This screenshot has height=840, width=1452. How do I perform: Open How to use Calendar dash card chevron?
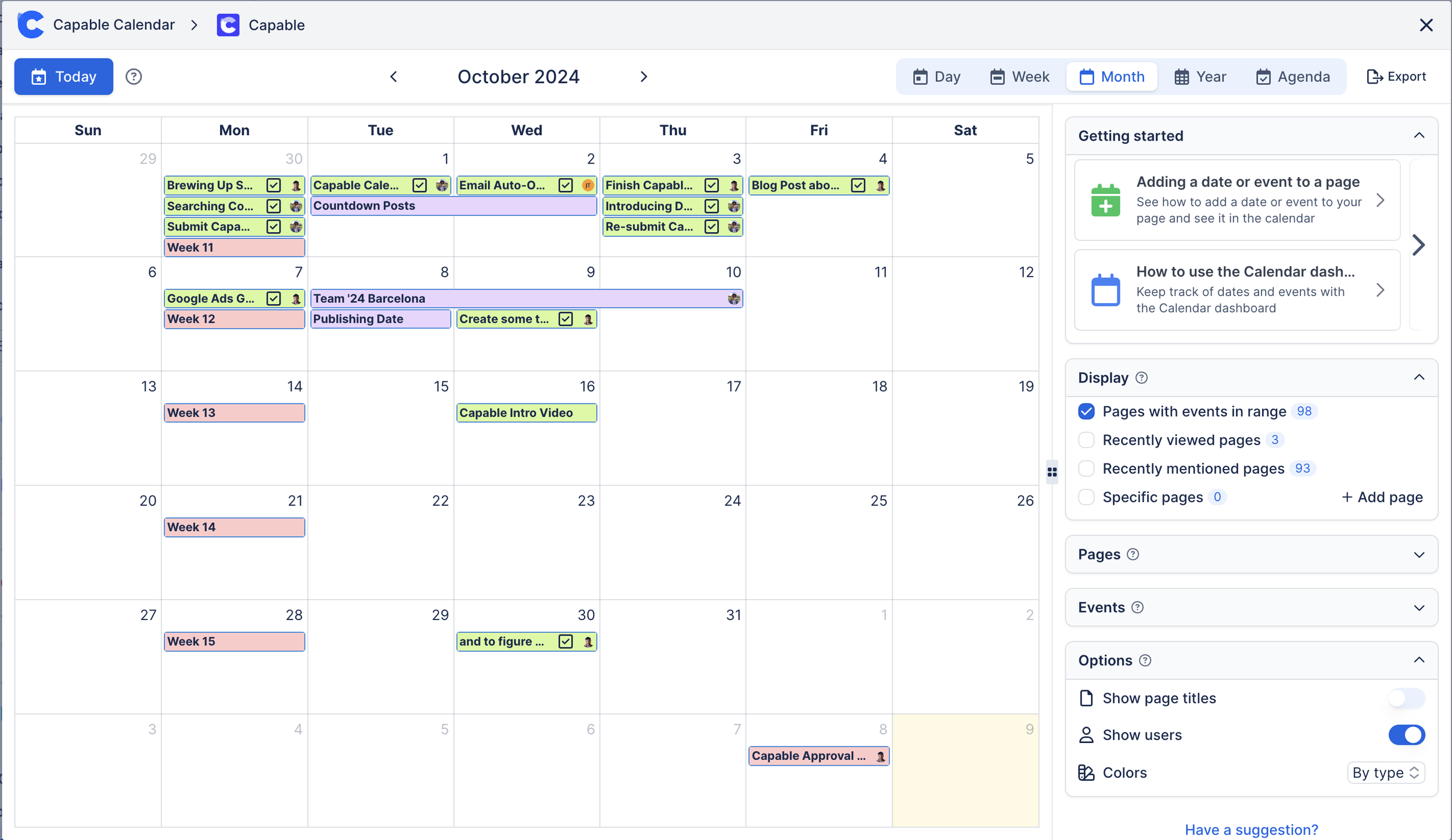point(1380,290)
